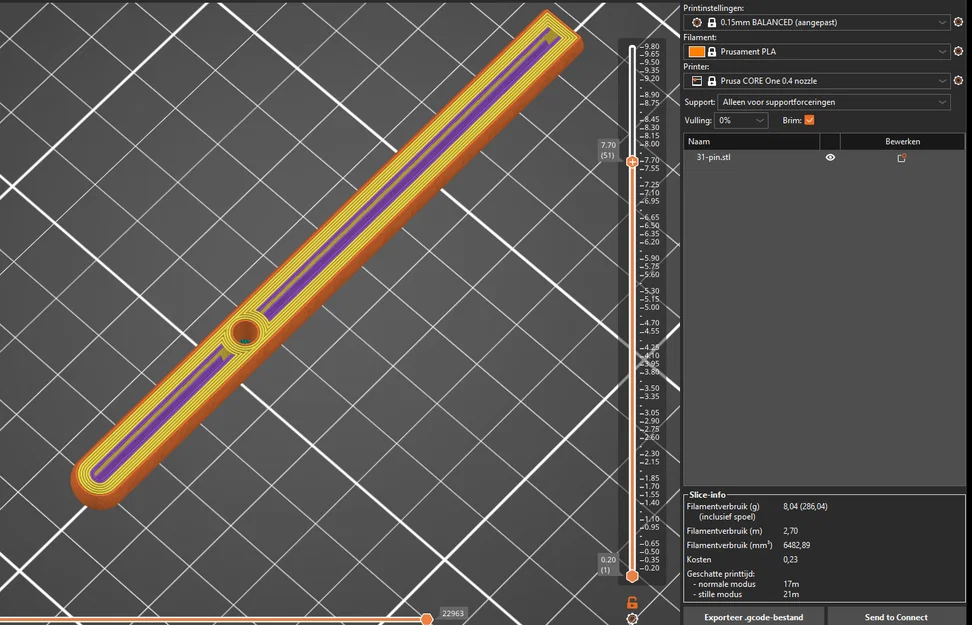
Task: Click the Geschatte printtijd label
Action: (x=720, y=574)
